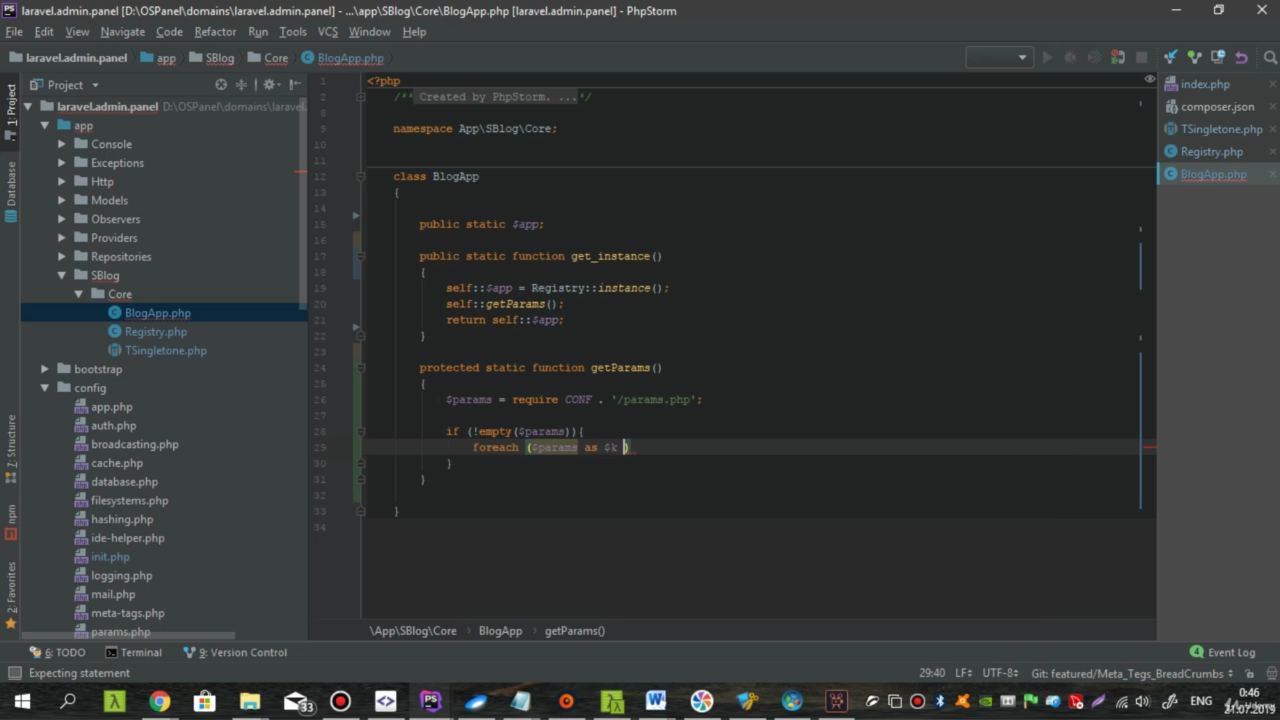1280x720 pixels.
Task: Open the Windows Start menu
Action: click(21, 701)
